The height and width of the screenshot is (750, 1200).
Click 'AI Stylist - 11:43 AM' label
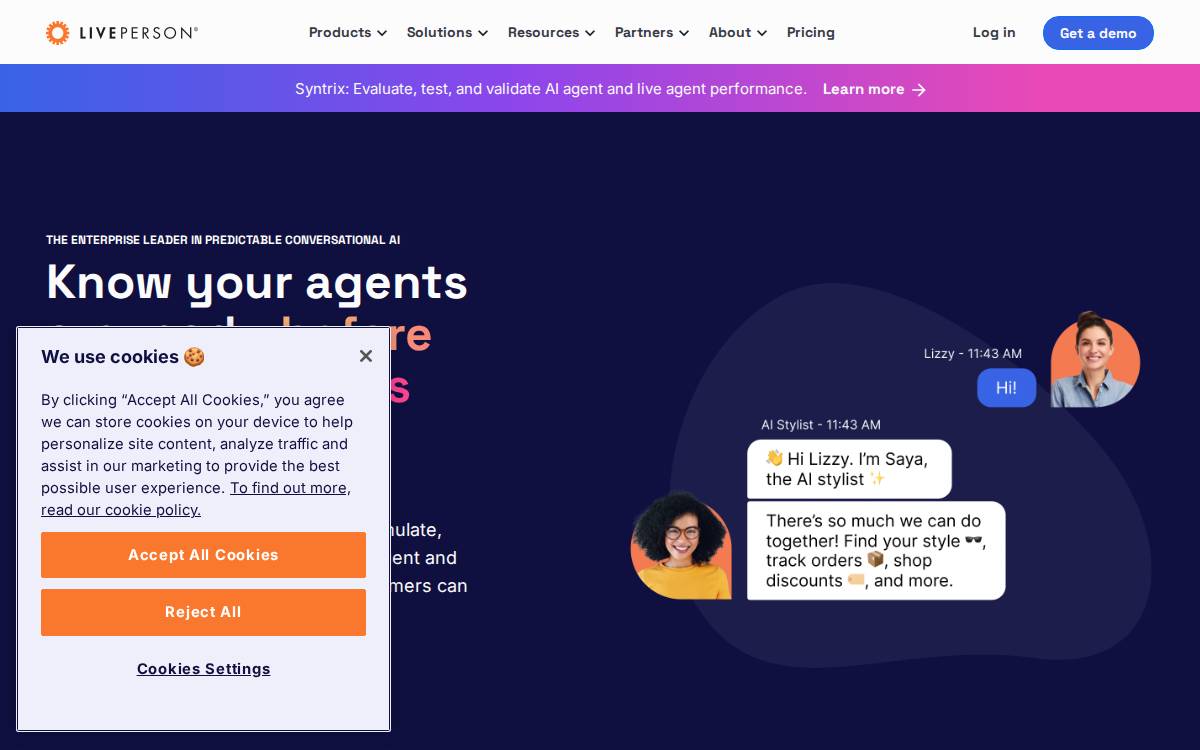(821, 425)
